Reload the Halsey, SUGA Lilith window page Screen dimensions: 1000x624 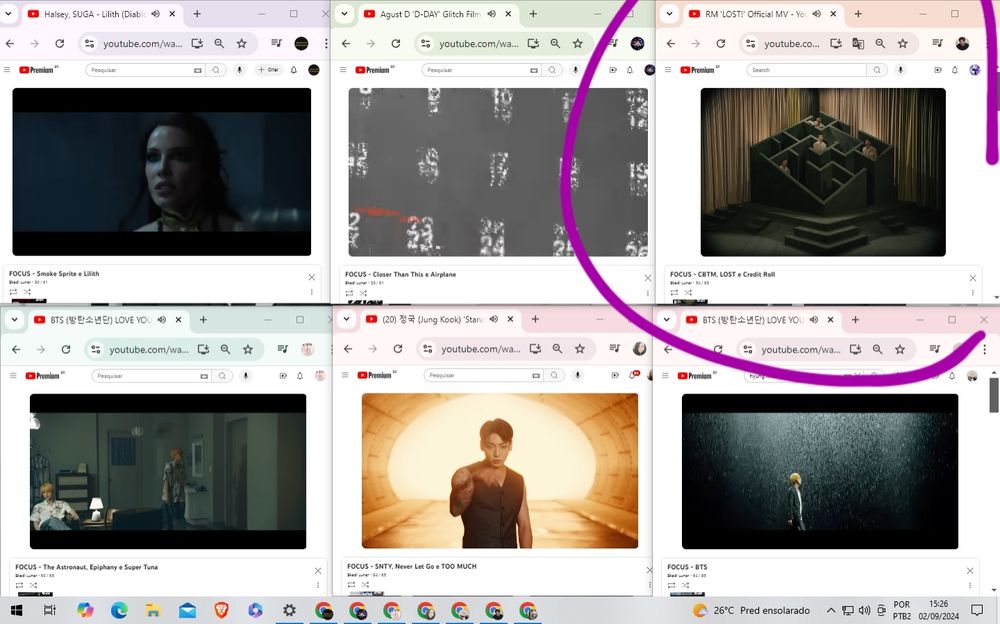(59, 43)
